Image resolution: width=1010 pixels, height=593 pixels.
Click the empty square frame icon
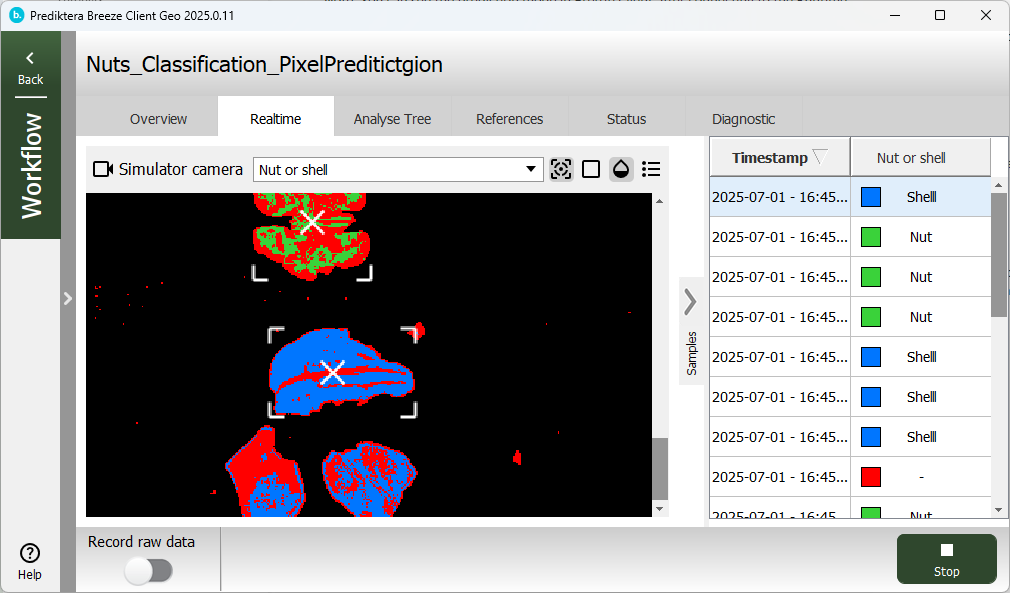(x=591, y=169)
